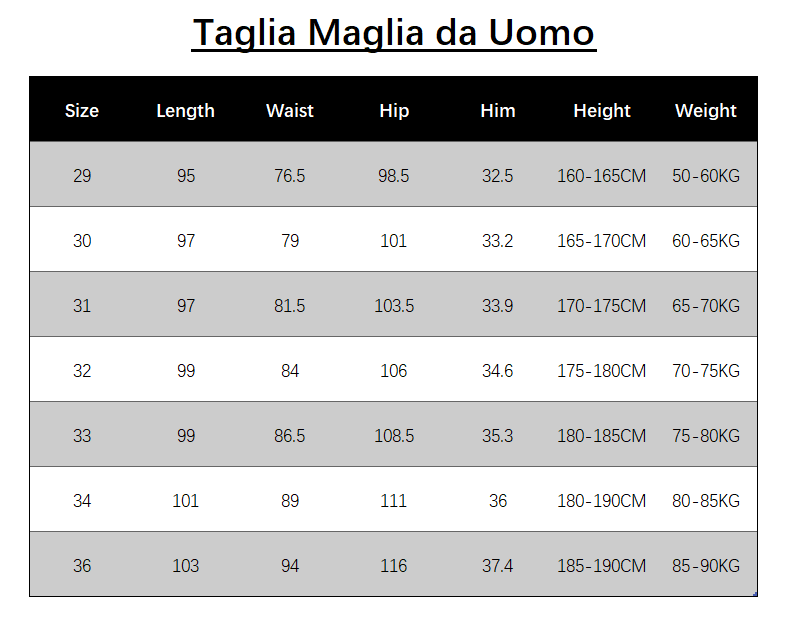The image size is (787, 620).
Task: Click waist value 76.5
Action: click(290, 176)
